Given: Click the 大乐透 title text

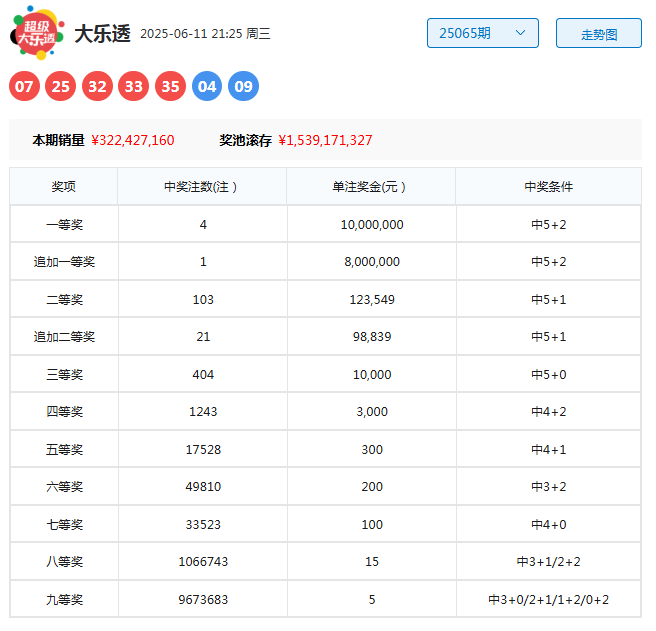Looking at the screenshot, I should point(102,33).
